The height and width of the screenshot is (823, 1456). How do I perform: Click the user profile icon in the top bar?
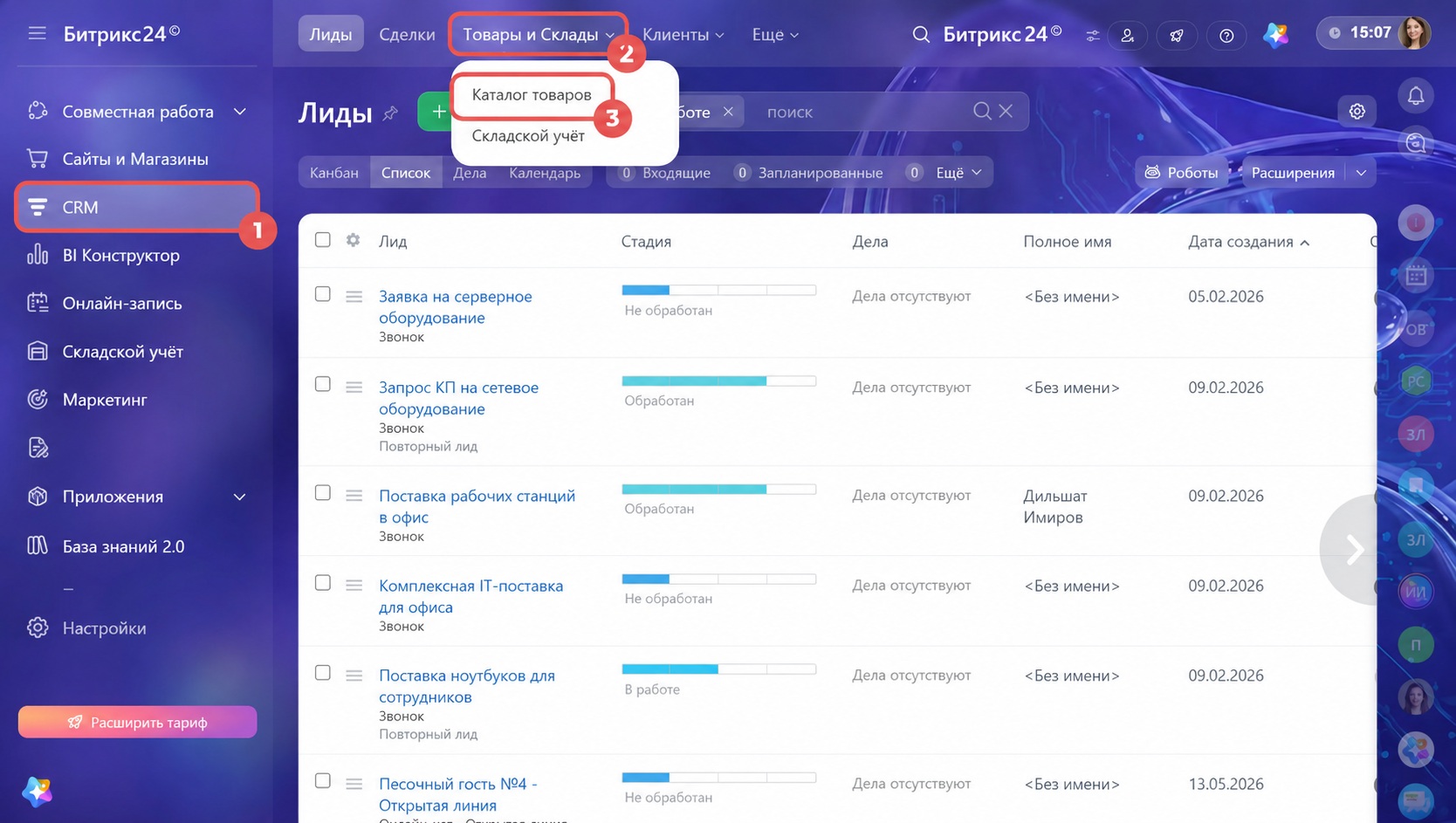click(1128, 36)
